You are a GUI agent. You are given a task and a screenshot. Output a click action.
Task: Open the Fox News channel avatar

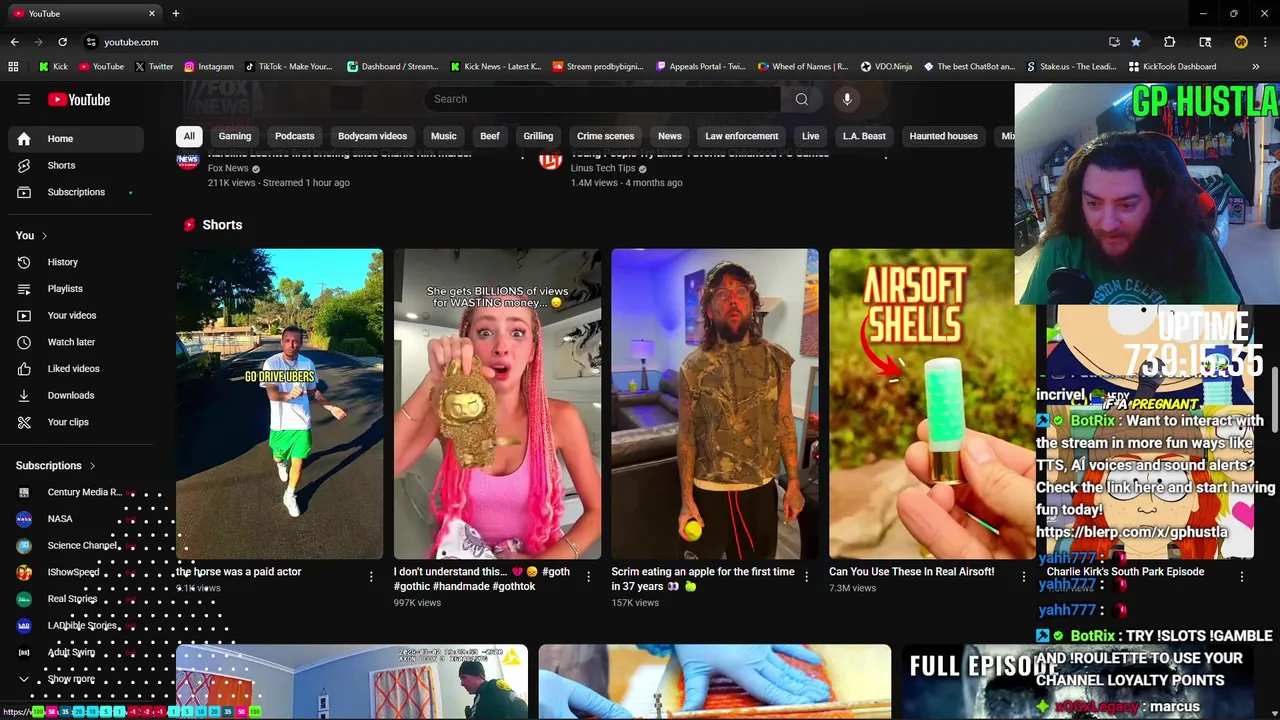187,160
